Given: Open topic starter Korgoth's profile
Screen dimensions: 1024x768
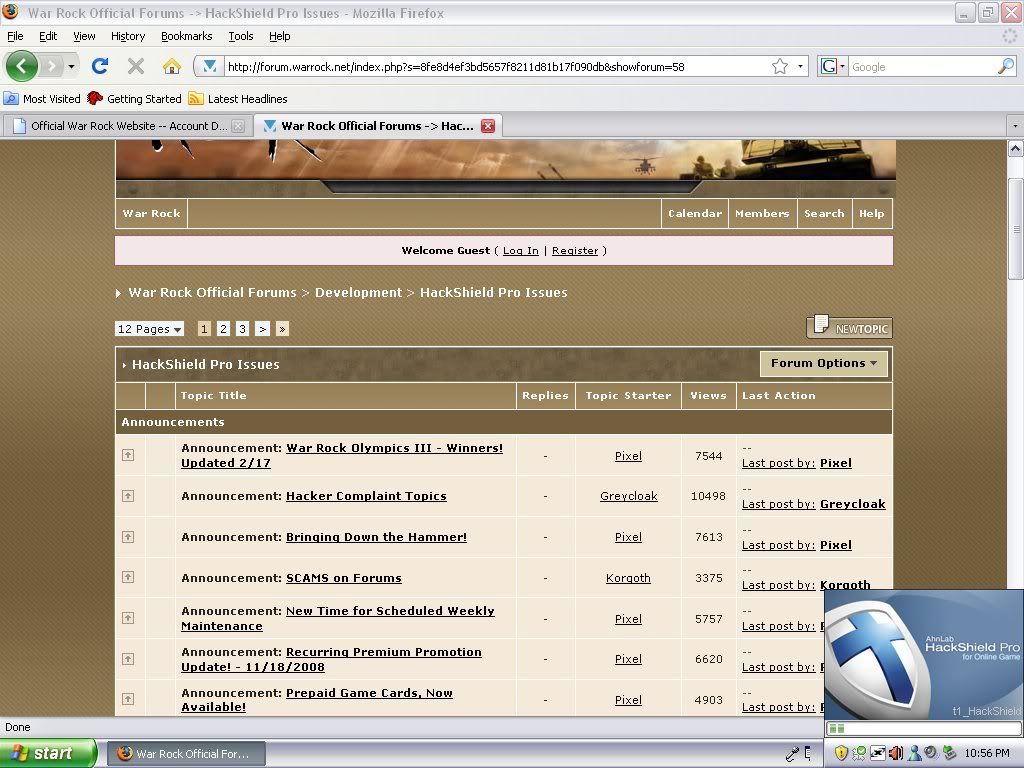Looking at the screenshot, I should click(x=628, y=578).
